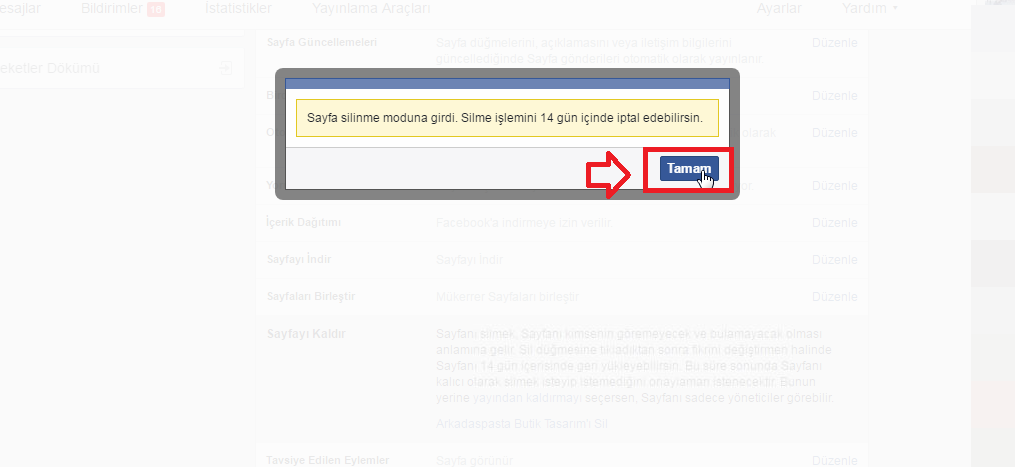Viewport: 1015px width, 467px height.
Task: Click the dialog's blue title bar
Action: 508,84
